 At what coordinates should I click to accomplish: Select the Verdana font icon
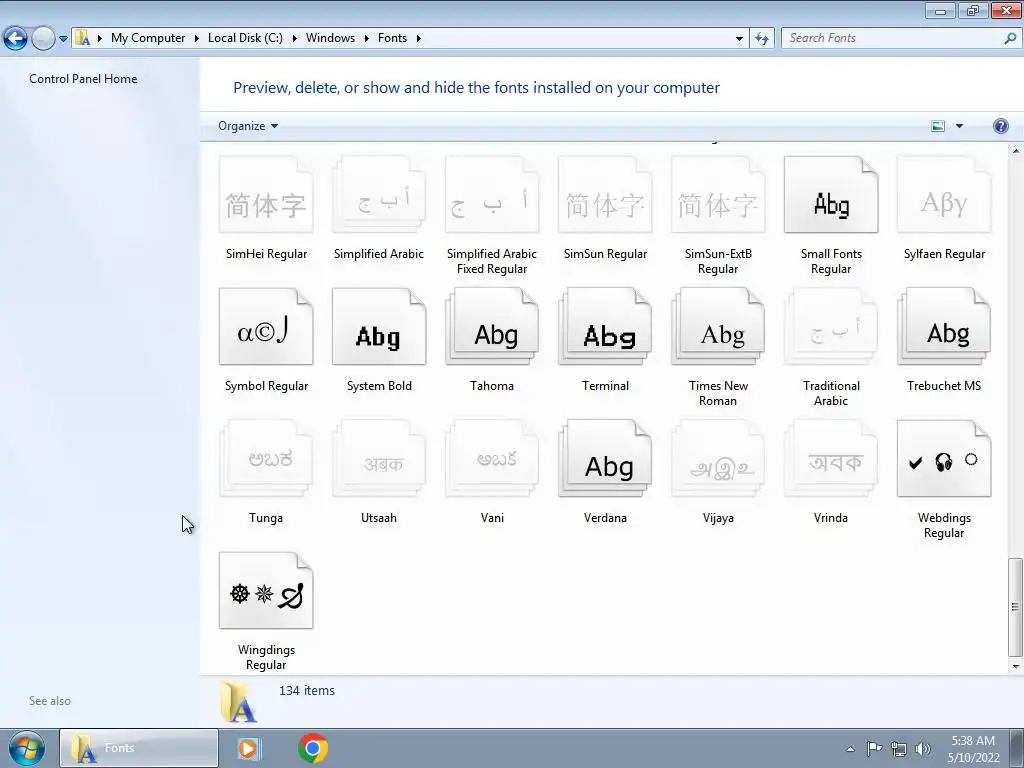click(x=605, y=458)
